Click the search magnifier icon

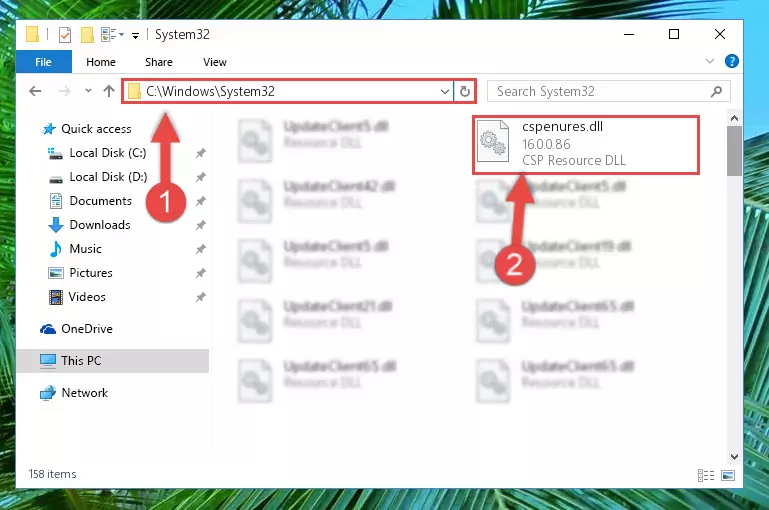click(x=717, y=91)
